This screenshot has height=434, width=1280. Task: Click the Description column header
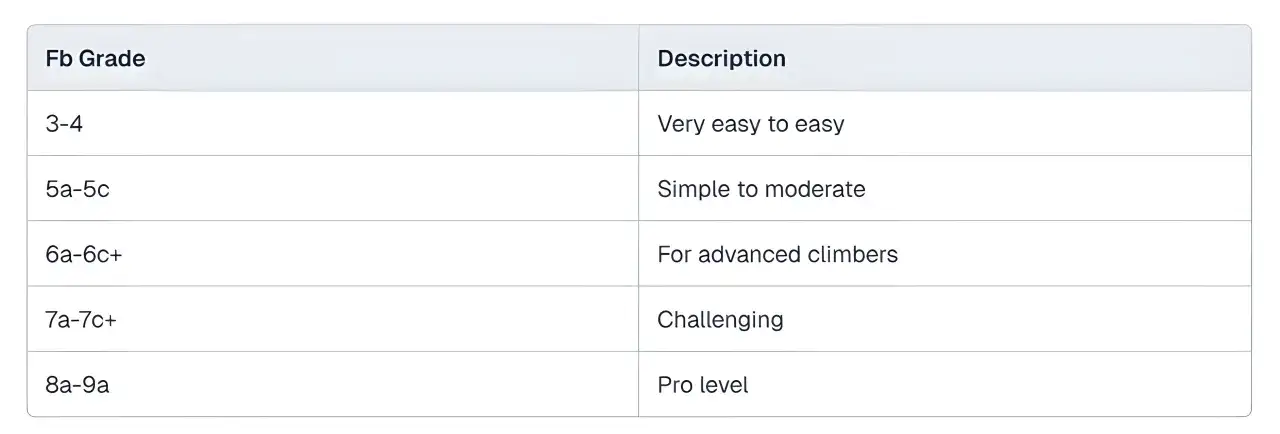(x=721, y=59)
